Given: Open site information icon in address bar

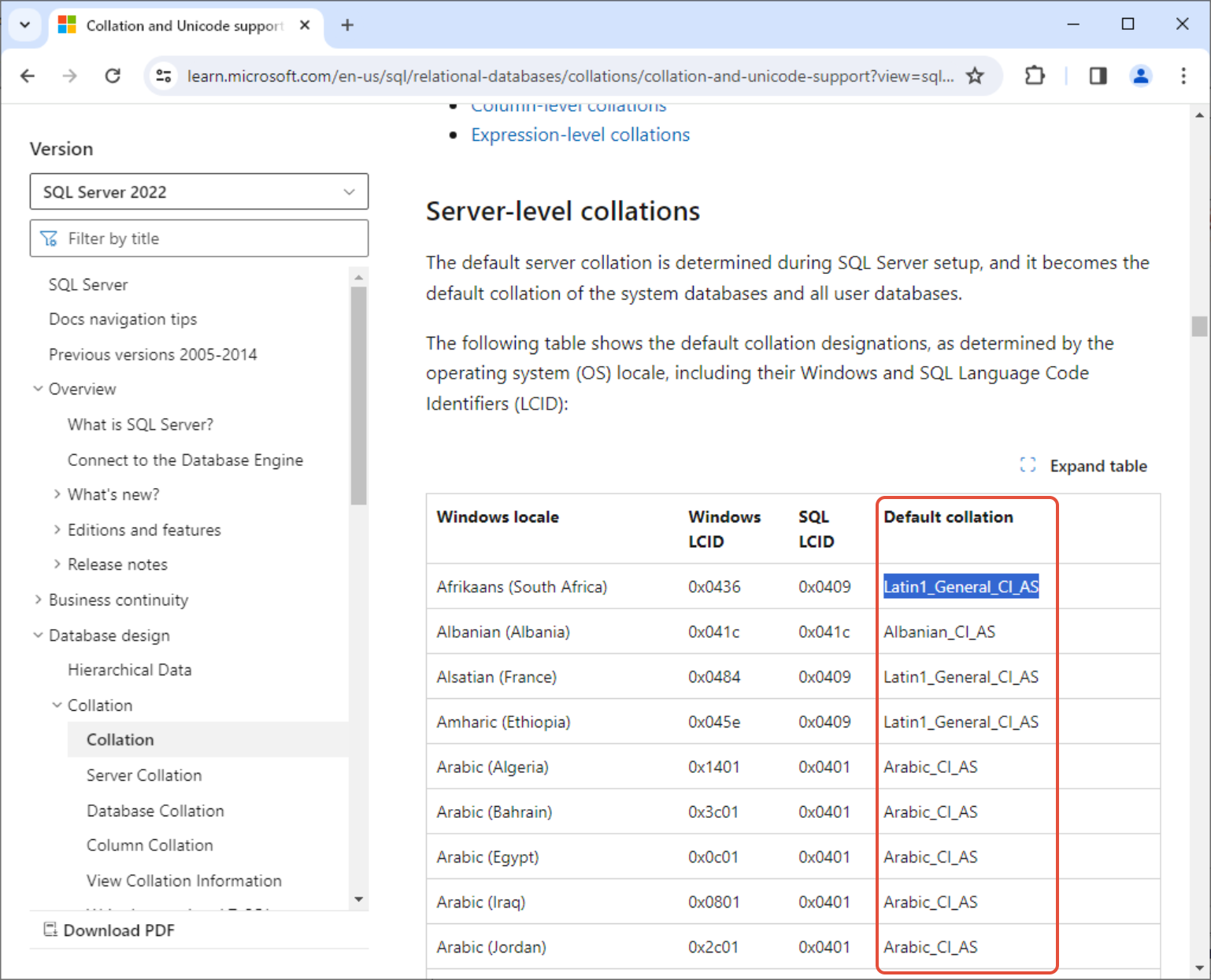Looking at the screenshot, I should point(164,76).
